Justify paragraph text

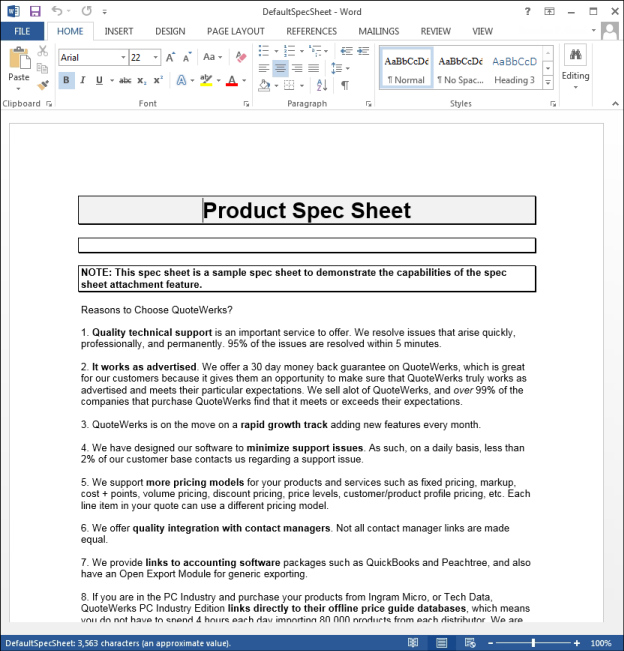[x=313, y=68]
